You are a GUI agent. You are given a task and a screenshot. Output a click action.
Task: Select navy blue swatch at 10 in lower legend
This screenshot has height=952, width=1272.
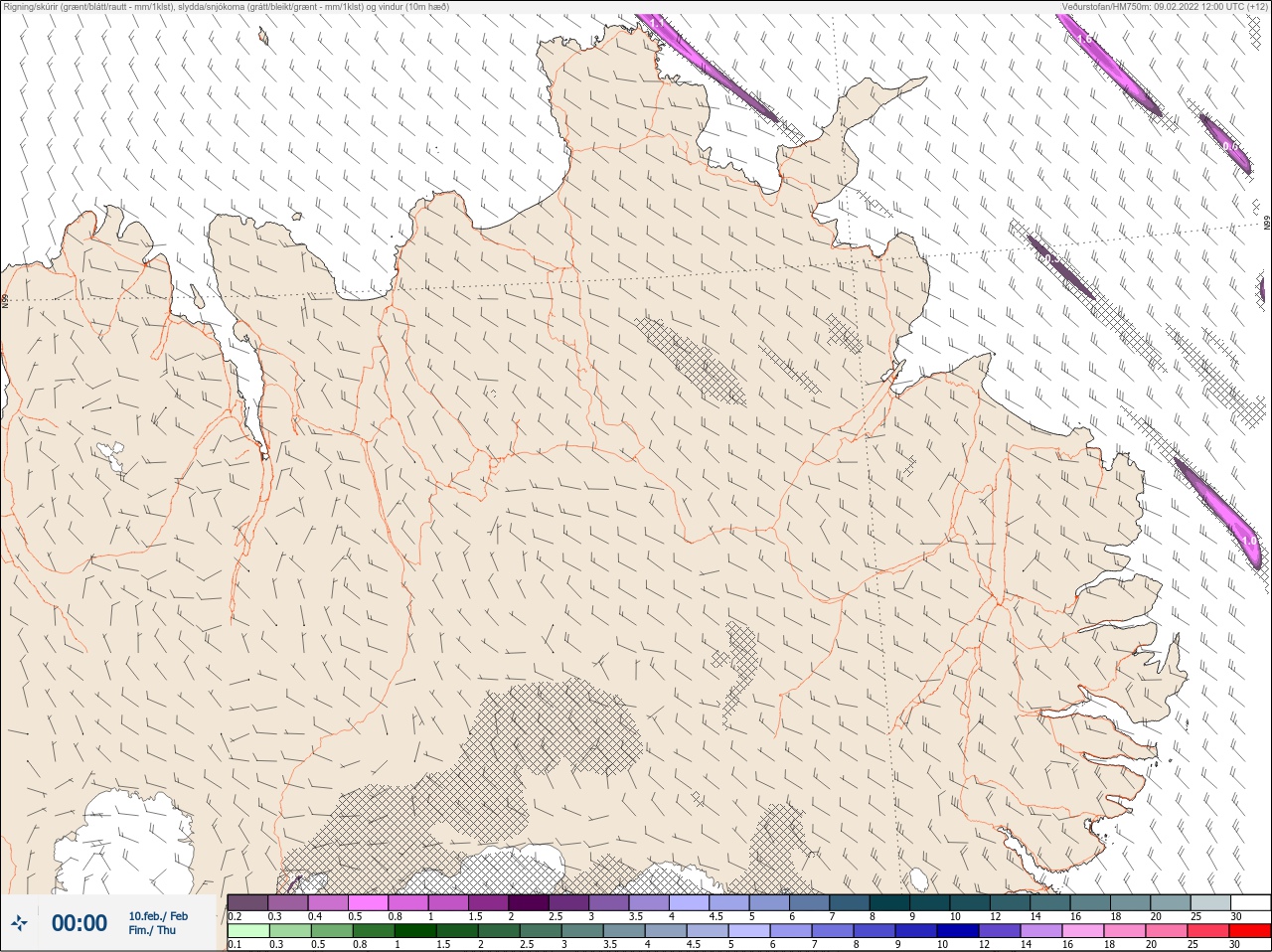[958, 931]
